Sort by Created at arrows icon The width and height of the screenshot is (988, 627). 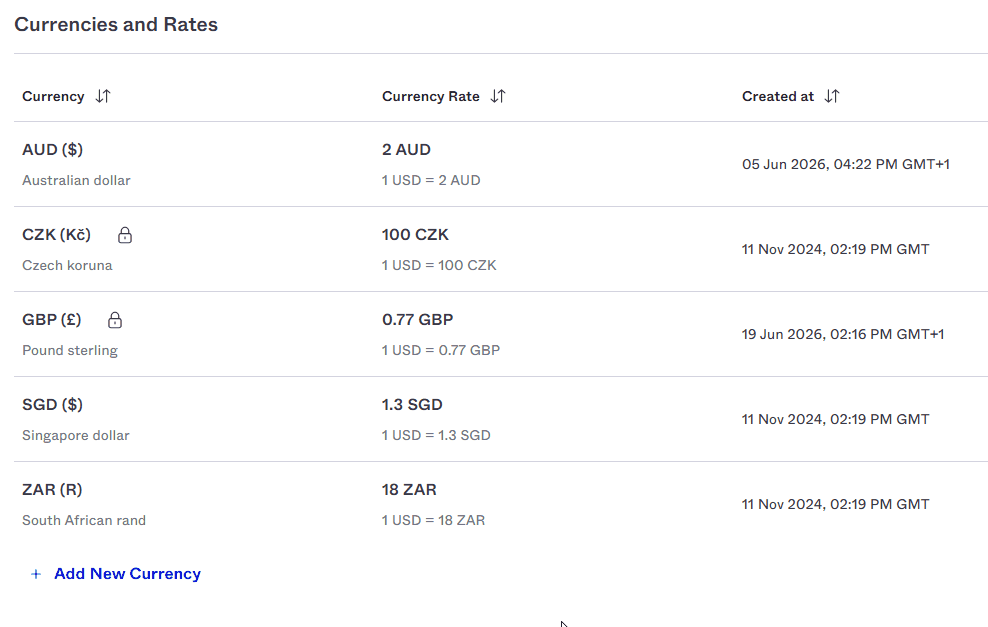tap(832, 96)
